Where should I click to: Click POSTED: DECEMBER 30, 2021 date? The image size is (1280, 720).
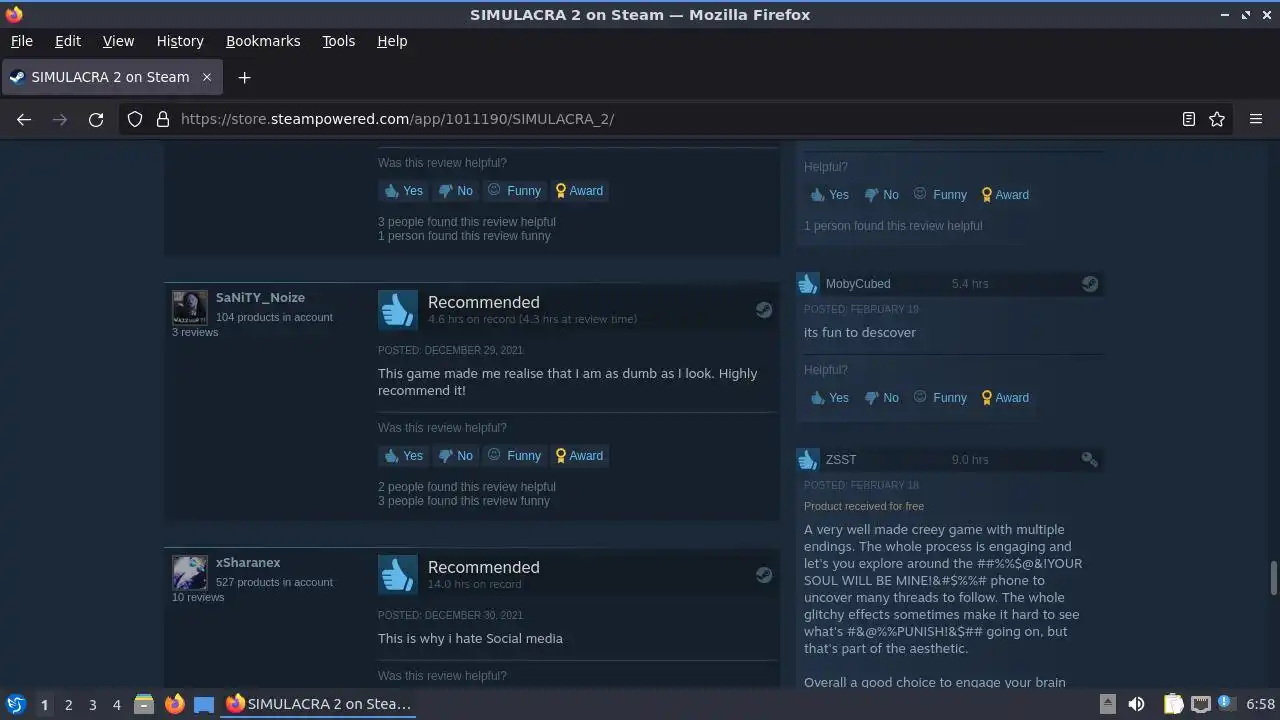pos(450,615)
